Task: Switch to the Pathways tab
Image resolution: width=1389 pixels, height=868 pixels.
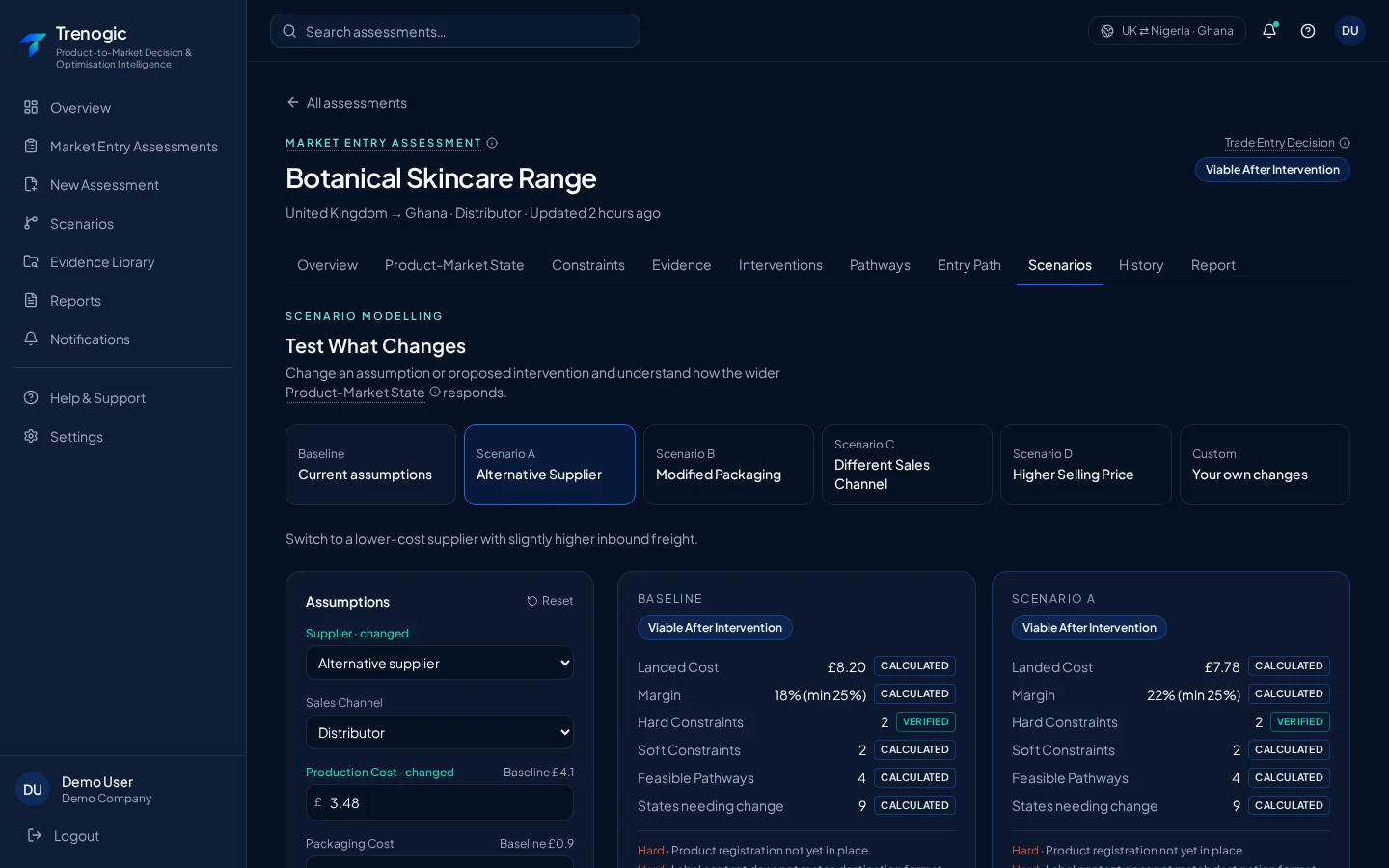Action: point(880,265)
